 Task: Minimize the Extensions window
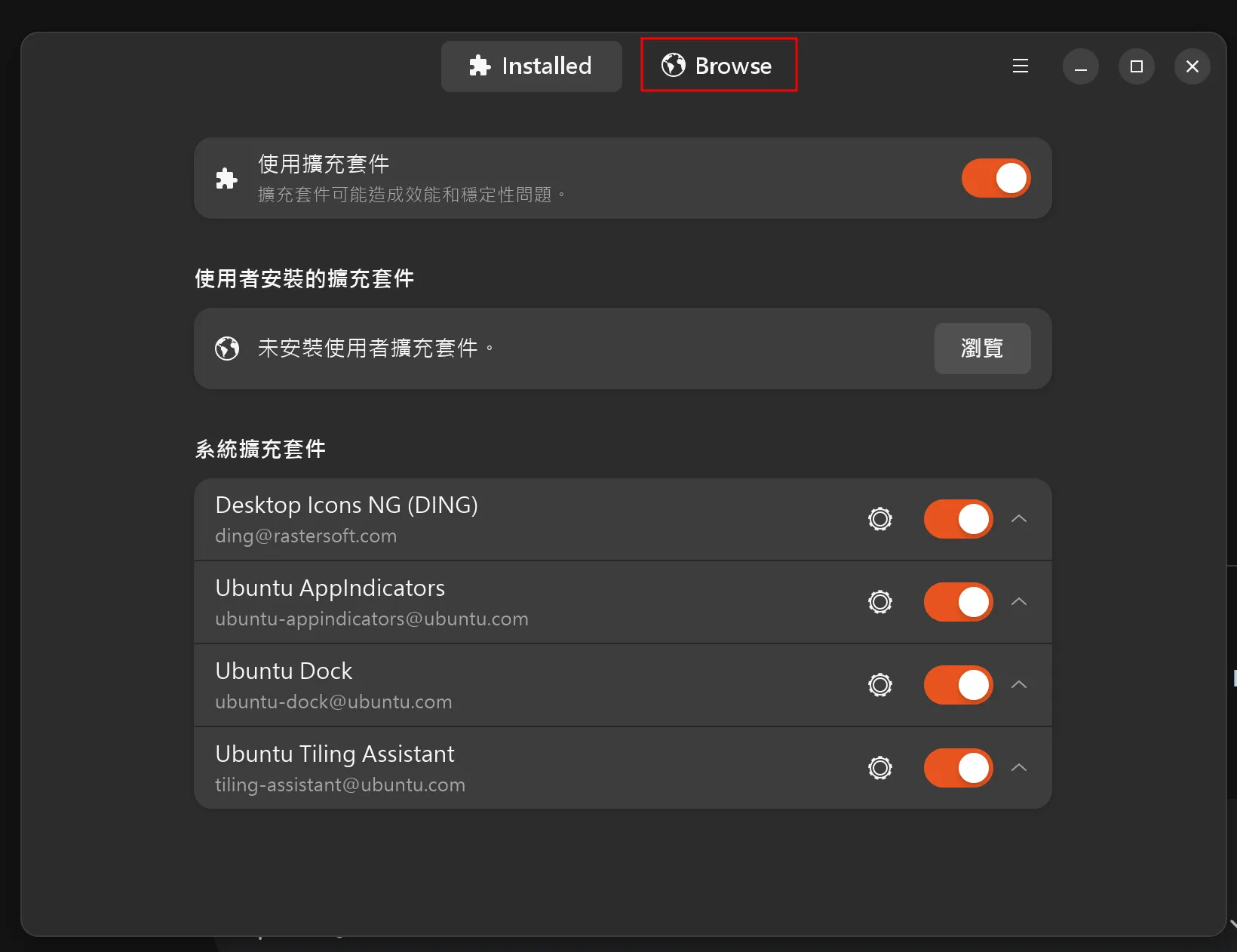click(x=1080, y=66)
